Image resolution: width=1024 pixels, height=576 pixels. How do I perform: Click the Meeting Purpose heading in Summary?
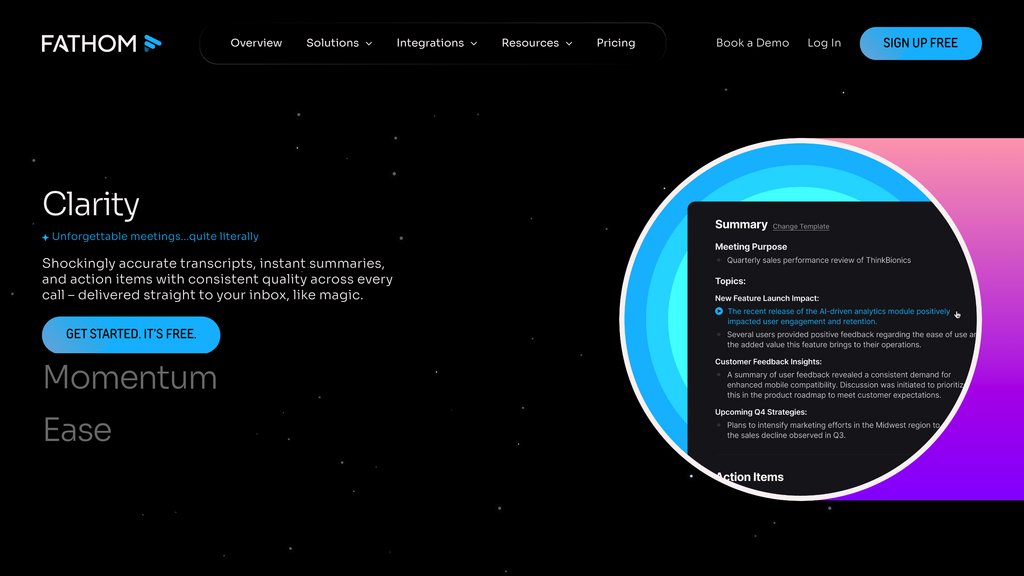750,246
